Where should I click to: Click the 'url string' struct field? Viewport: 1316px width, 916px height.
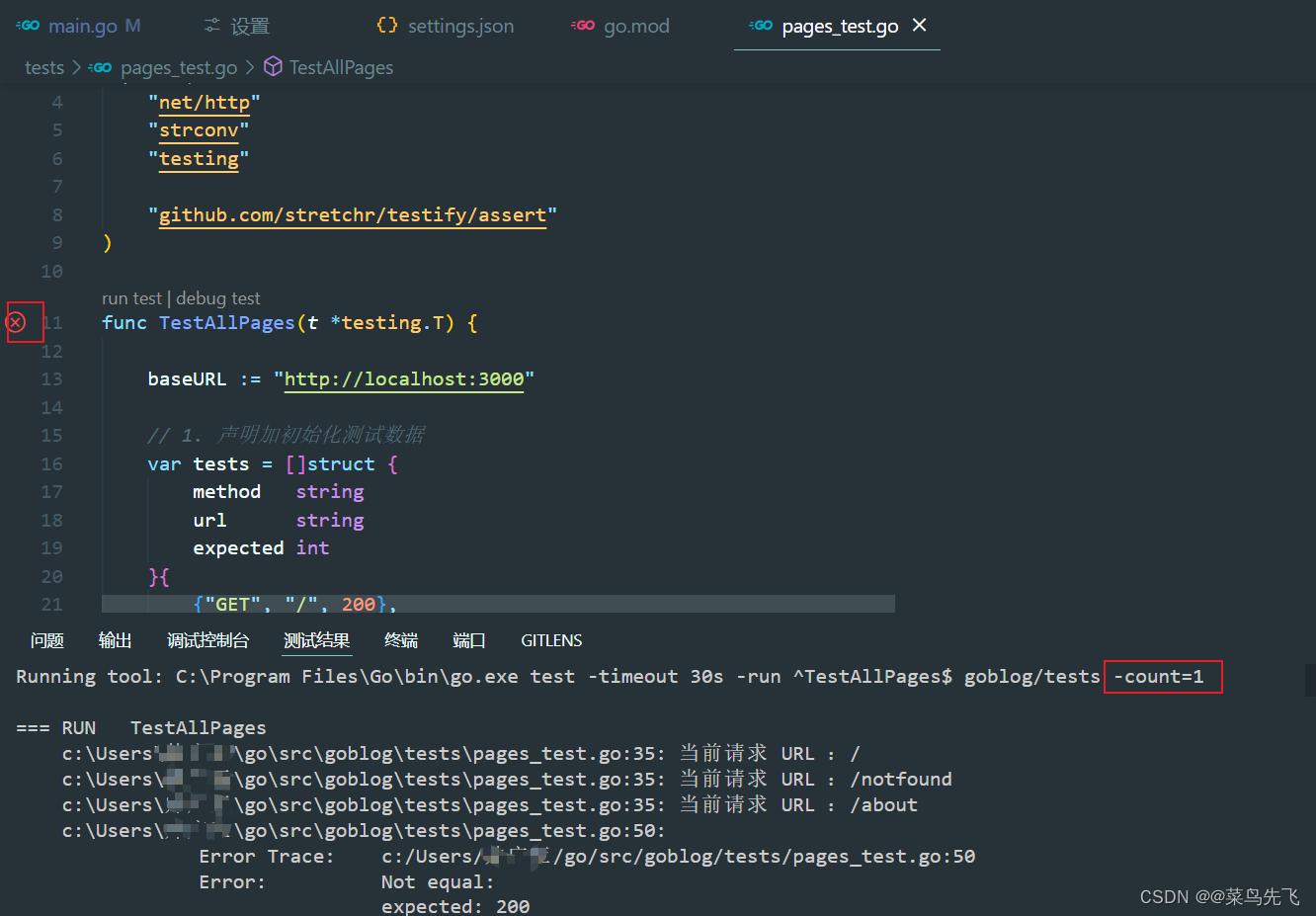click(x=278, y=521)
